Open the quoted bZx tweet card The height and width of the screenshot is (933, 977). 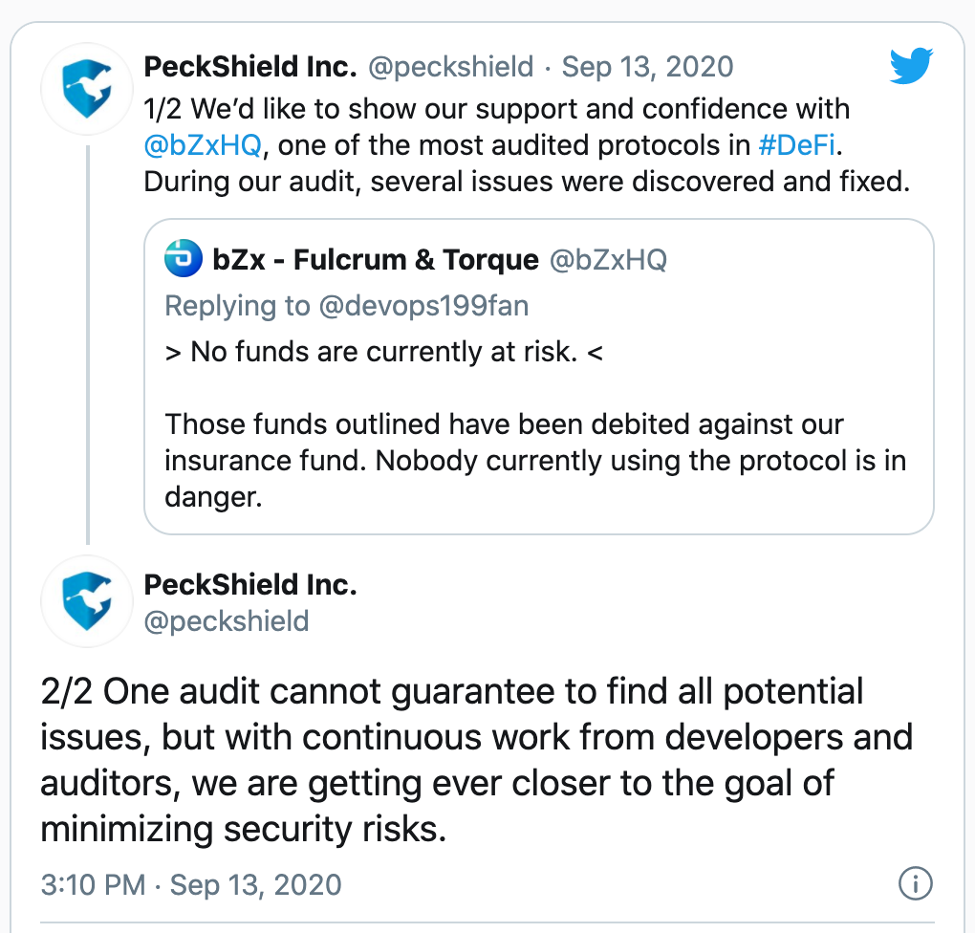pos(538,376)
